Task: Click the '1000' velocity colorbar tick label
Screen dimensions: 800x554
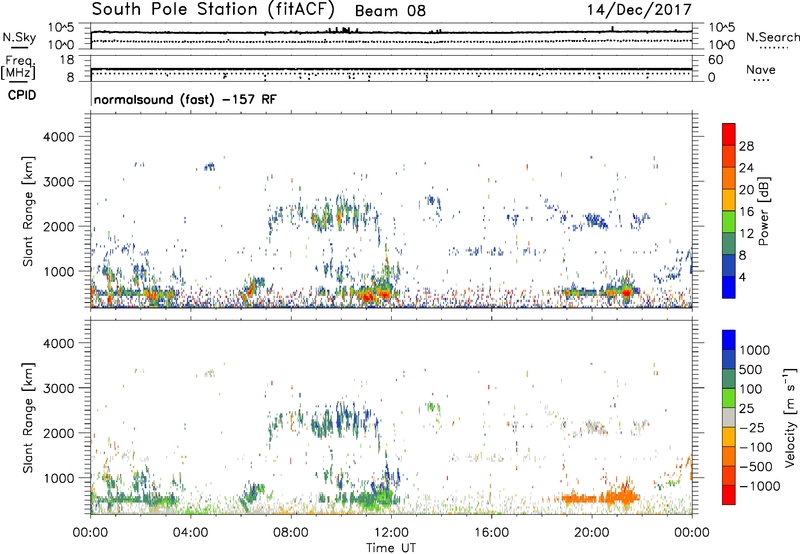Action: point(754,350)
